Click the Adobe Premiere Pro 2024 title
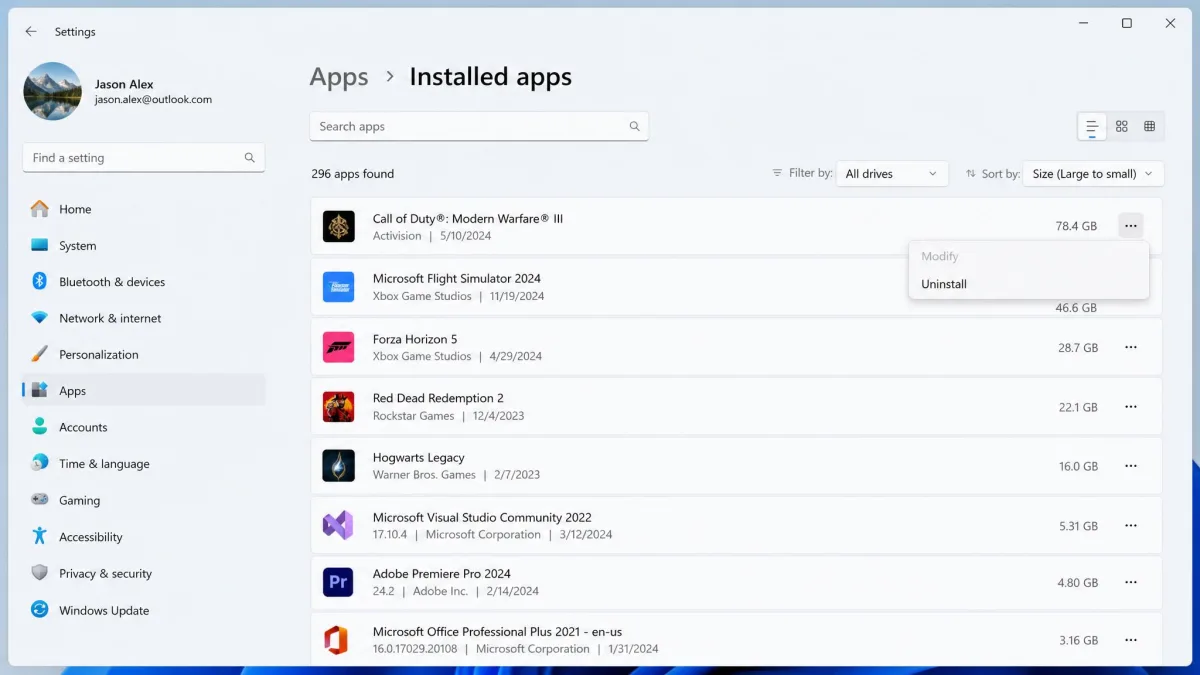This screenshot has width=1200, height=675. pyautogui.click(x=442, y=574)
